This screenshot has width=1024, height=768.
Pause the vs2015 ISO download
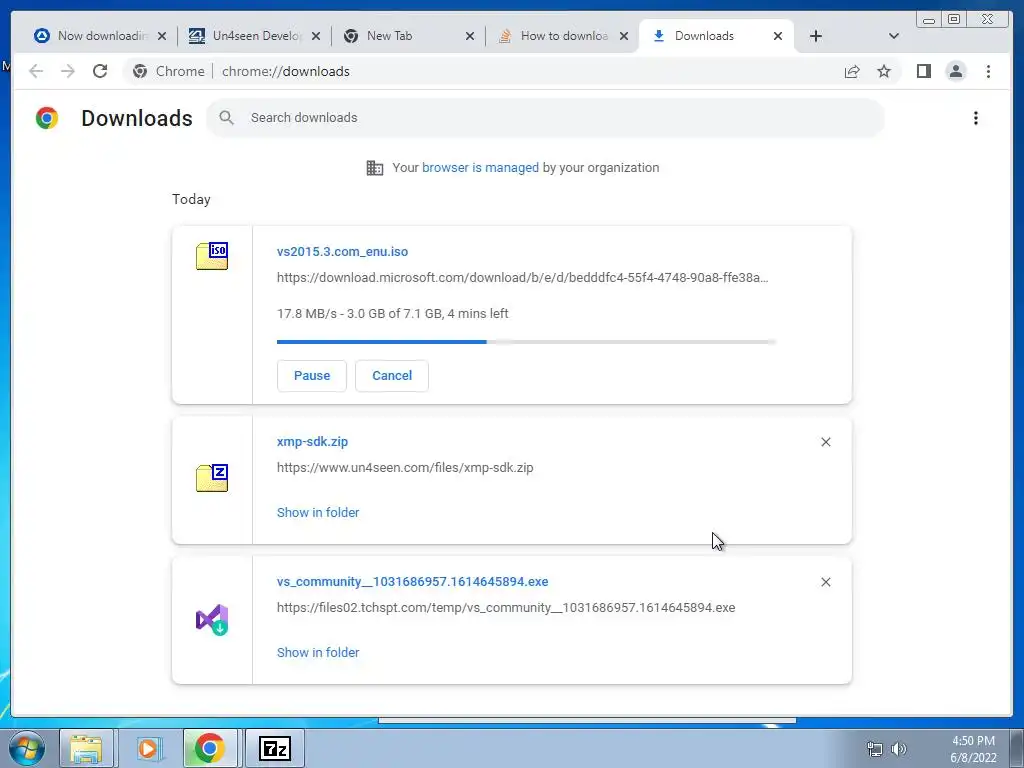[x=312, y=376]
